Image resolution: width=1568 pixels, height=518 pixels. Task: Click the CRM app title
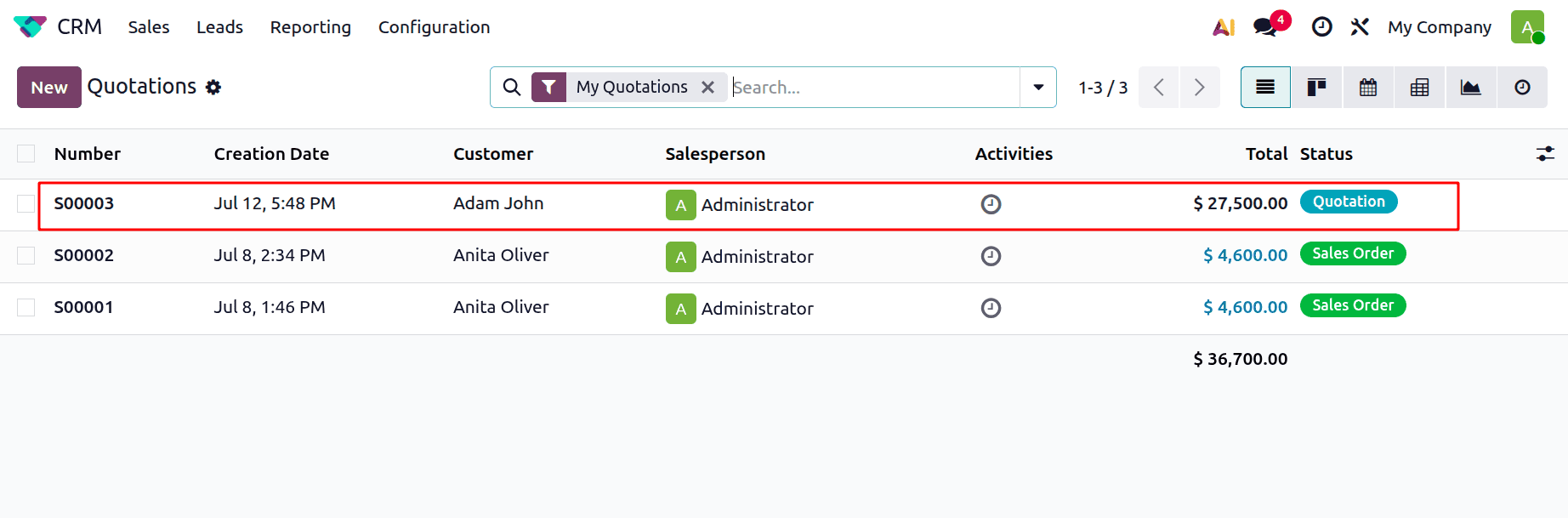(80, 27)
